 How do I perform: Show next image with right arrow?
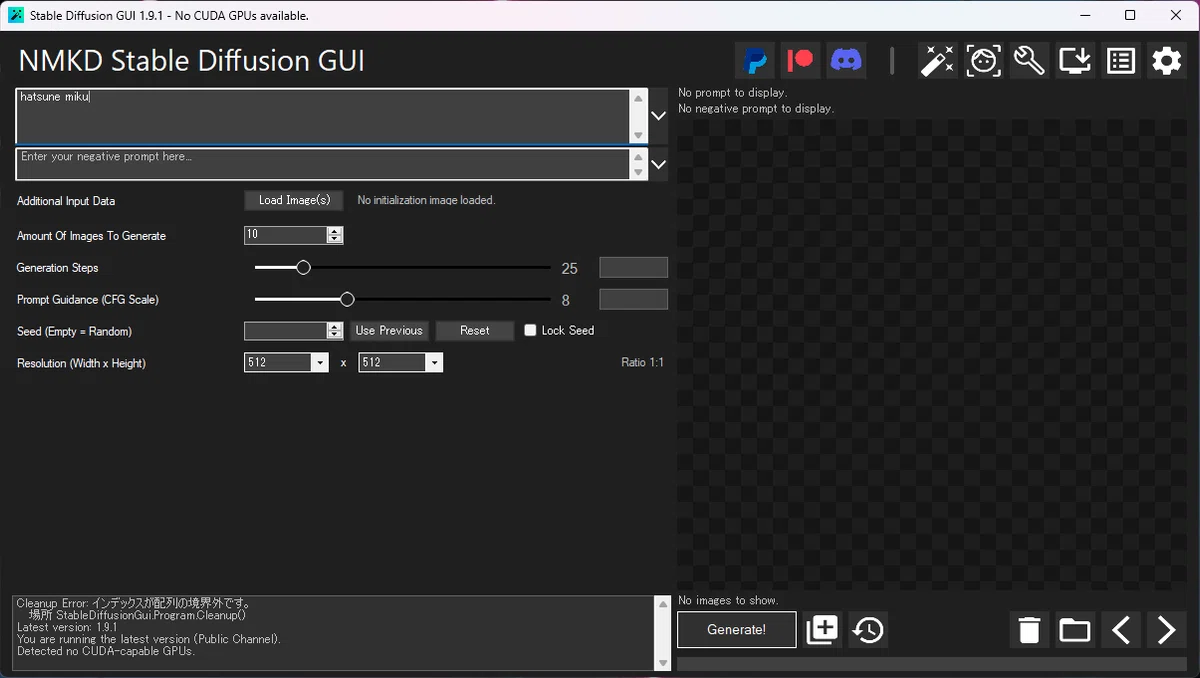[1167, 629]
